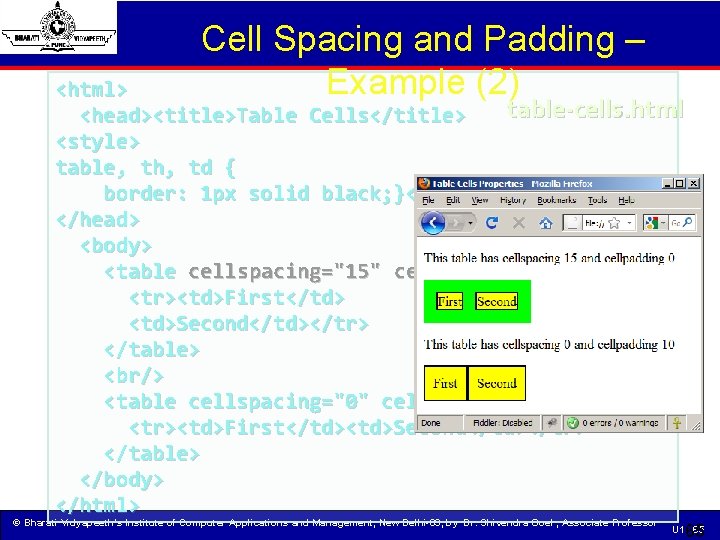720x540 pixels.
Task: Click the Firefox logo in the title bar
Action: pyautogui.click(x=424, y=184)
